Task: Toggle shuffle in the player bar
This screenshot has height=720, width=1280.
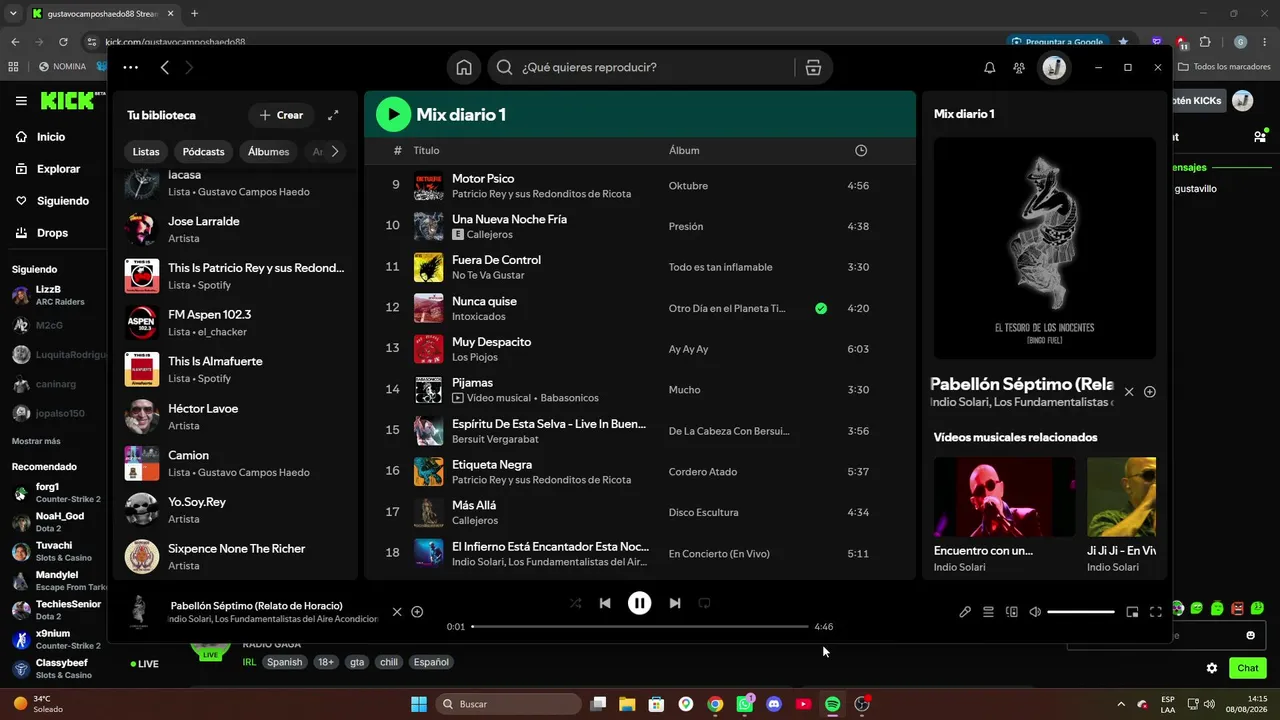Action: tap(575, 603)
